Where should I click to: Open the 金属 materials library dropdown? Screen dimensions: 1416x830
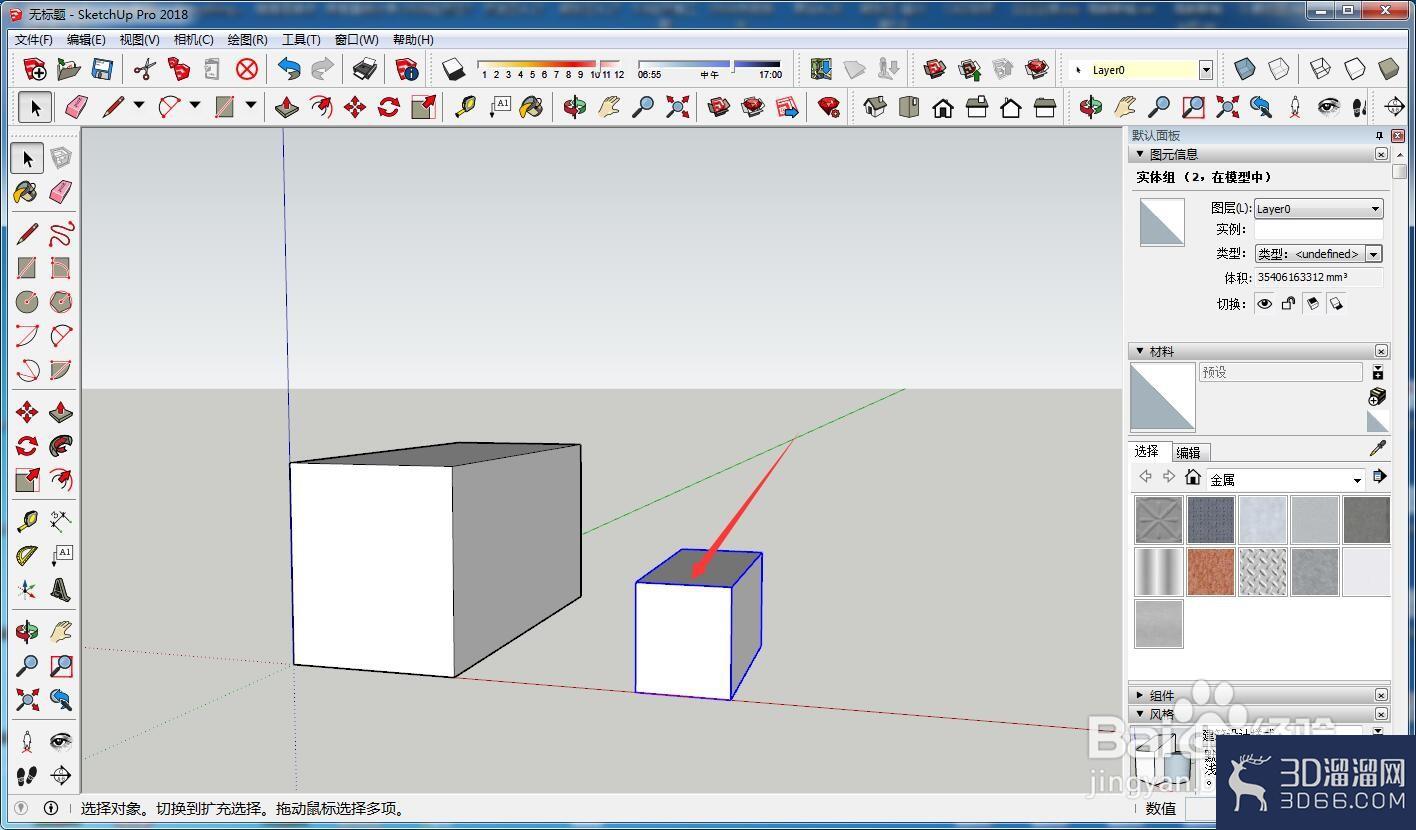click(x=1286, y=479)
